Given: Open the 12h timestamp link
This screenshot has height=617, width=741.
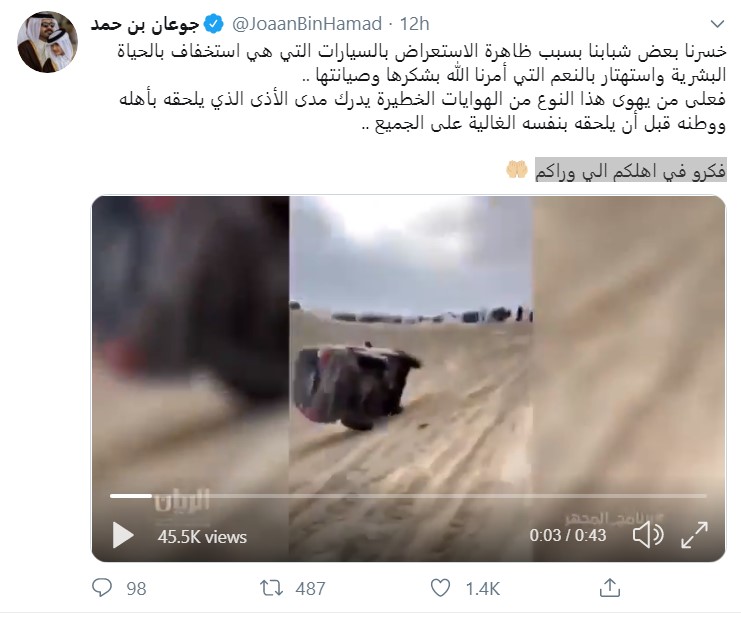Looking at the screenshot, I should (414, 24).
